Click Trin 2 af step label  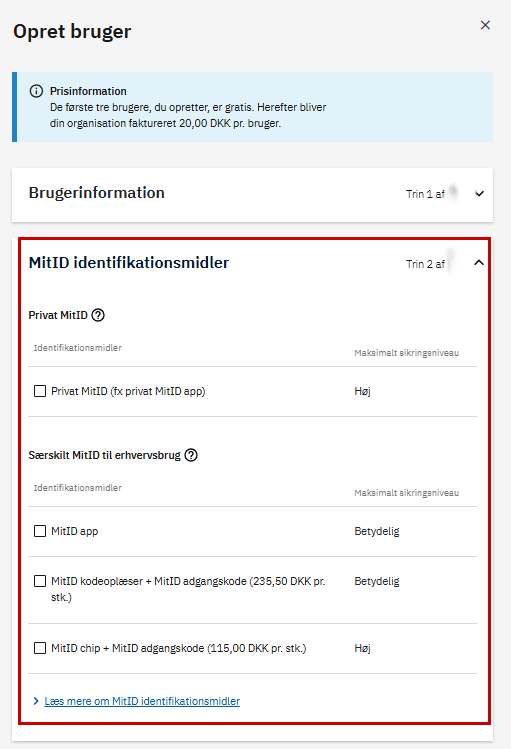(425, 264)
